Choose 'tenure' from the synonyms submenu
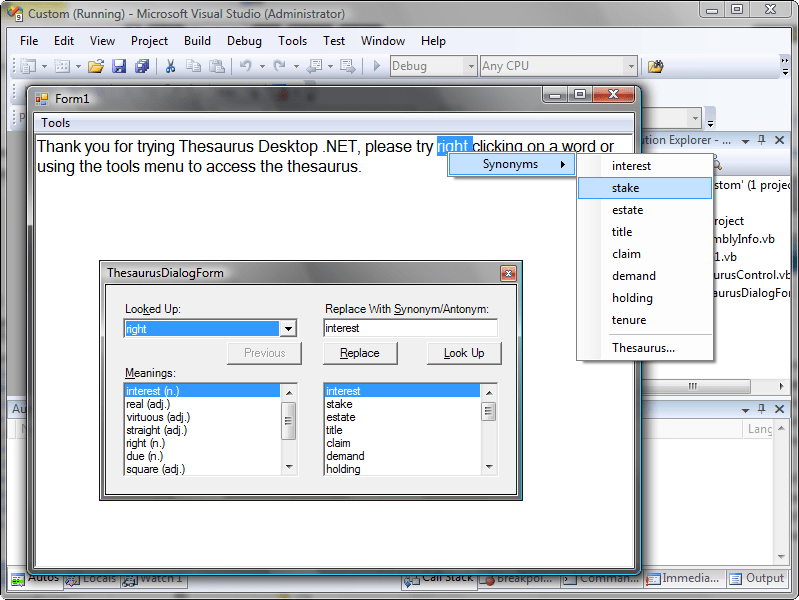The width and height of the screenshot is (799, 600). (645, 320)
